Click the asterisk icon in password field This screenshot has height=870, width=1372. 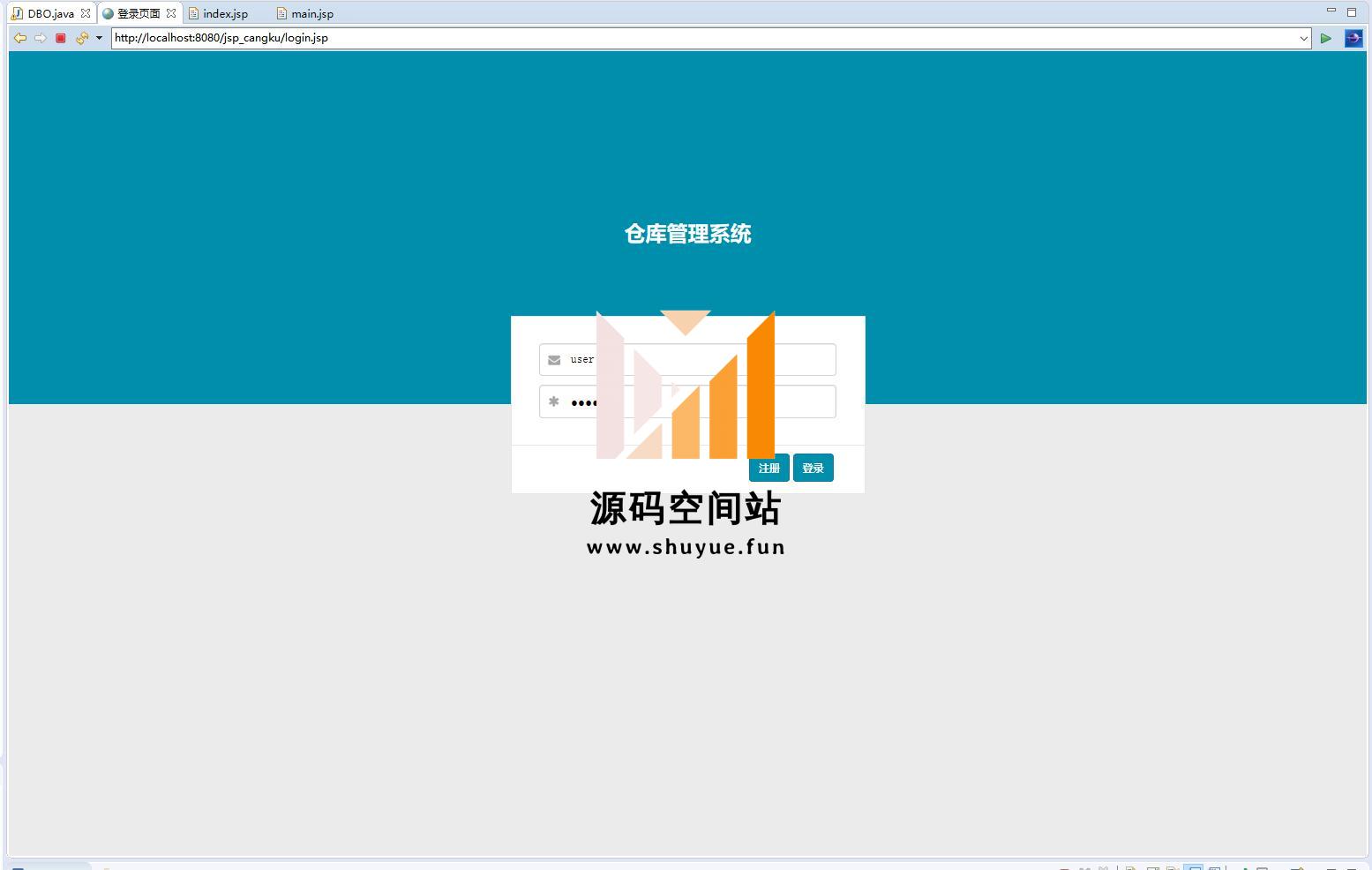tap(554, 401)
